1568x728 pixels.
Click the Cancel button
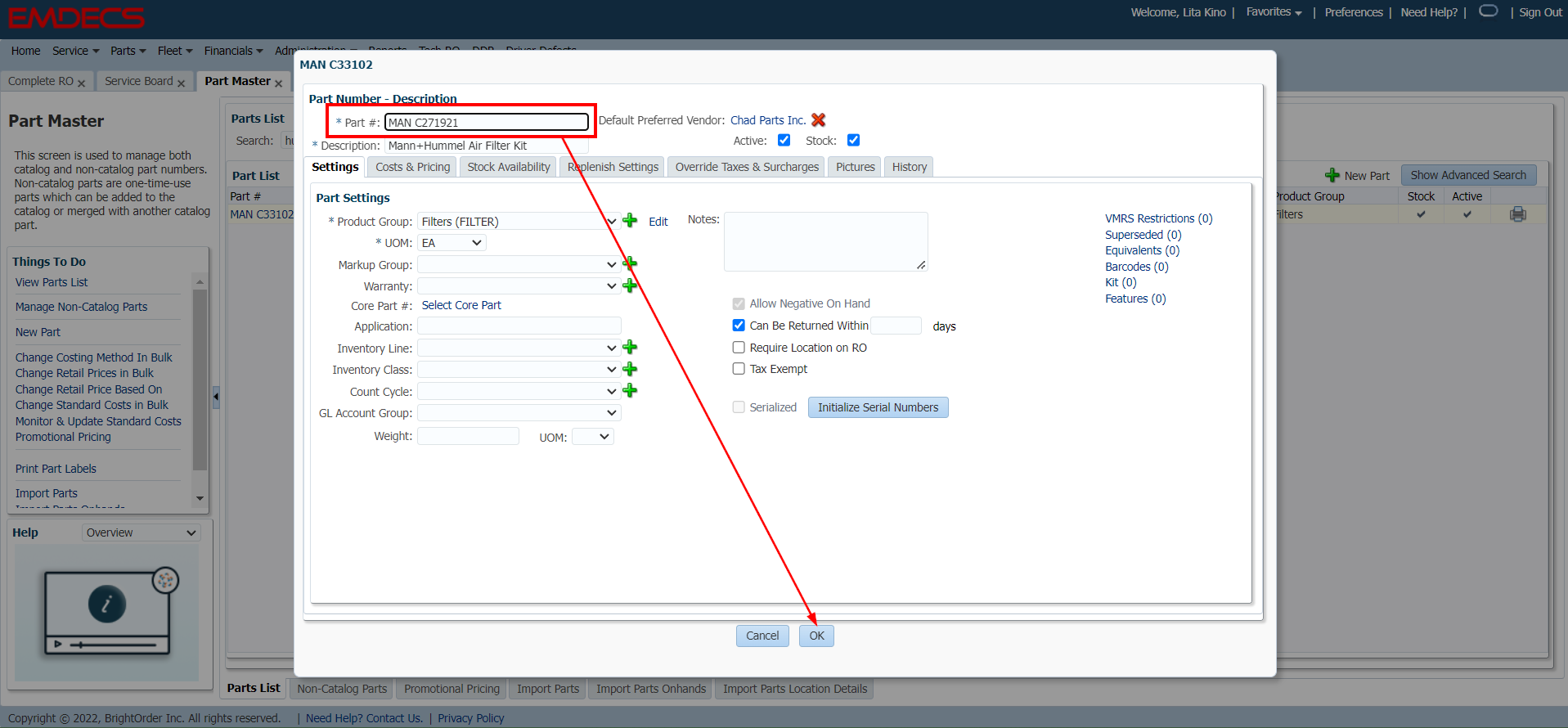coord(762,636)
